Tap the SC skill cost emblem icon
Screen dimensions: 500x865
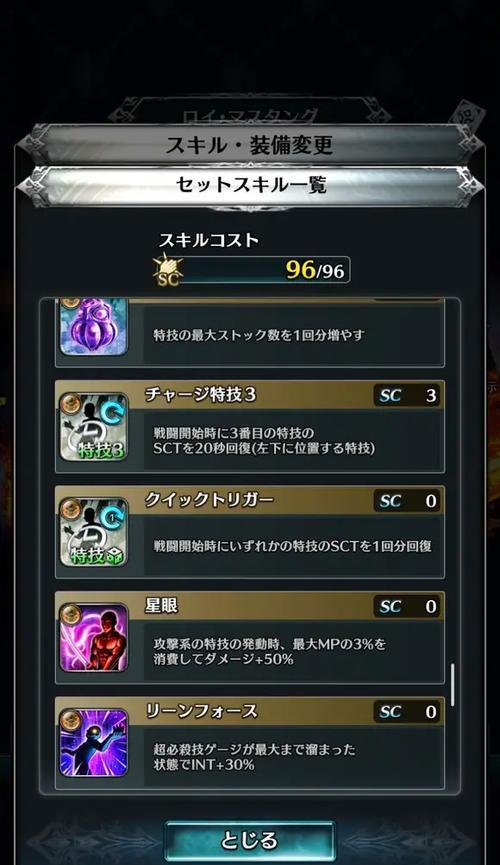(x=167, y=270)
